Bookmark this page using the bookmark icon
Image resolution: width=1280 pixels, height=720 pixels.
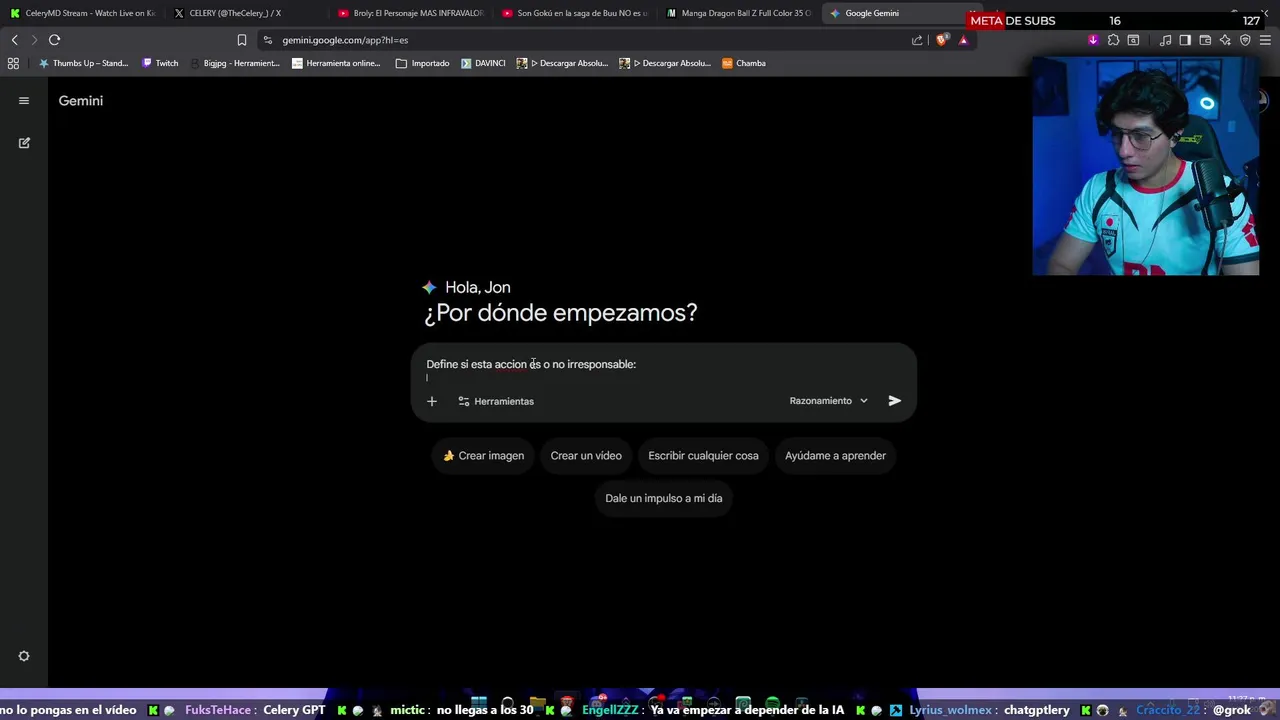[x=241, y=40]
